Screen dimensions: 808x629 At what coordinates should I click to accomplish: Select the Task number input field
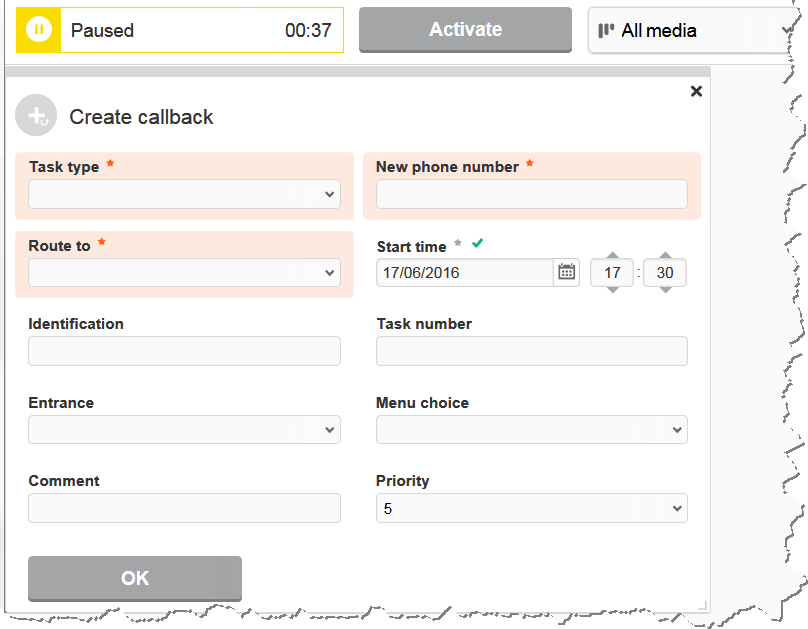pos(531,351)
